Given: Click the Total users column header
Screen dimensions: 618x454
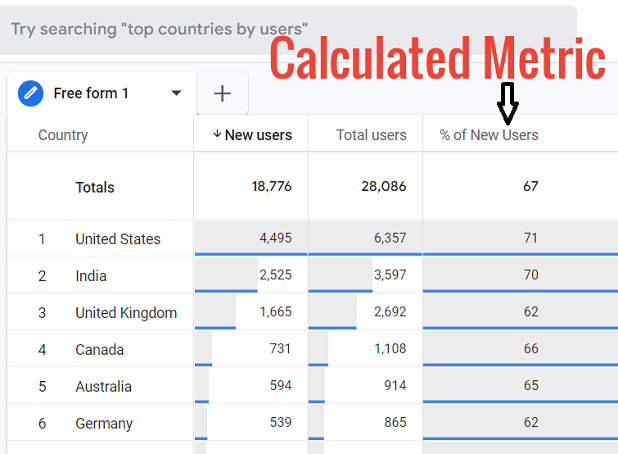Looking at the screenshot, I should (x=371, y=135).
